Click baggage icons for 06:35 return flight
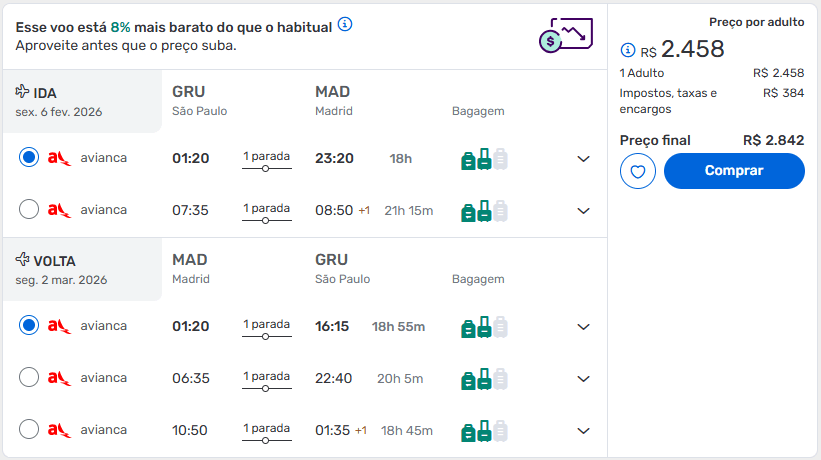Screen dimensions: 821x460 click(x=484, y=379)
